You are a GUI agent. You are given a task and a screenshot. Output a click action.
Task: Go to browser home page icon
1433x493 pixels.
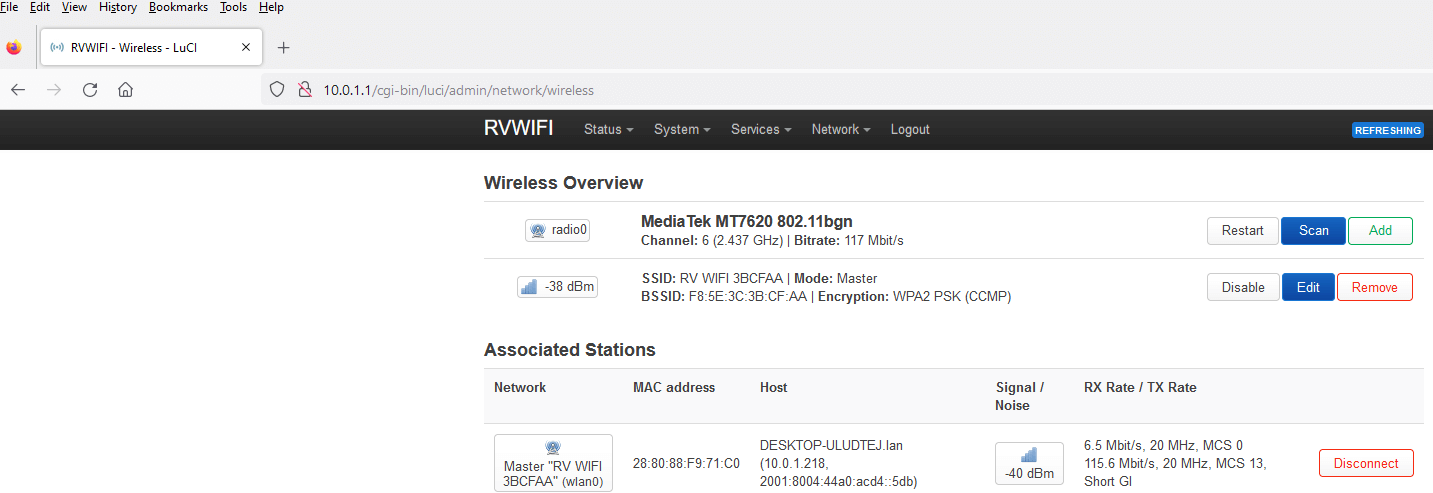(x=125, y=90)
